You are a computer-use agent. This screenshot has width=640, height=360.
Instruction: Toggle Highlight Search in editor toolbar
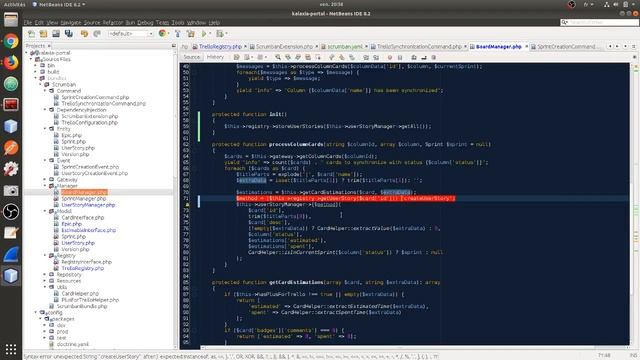(x=308, y=58)
